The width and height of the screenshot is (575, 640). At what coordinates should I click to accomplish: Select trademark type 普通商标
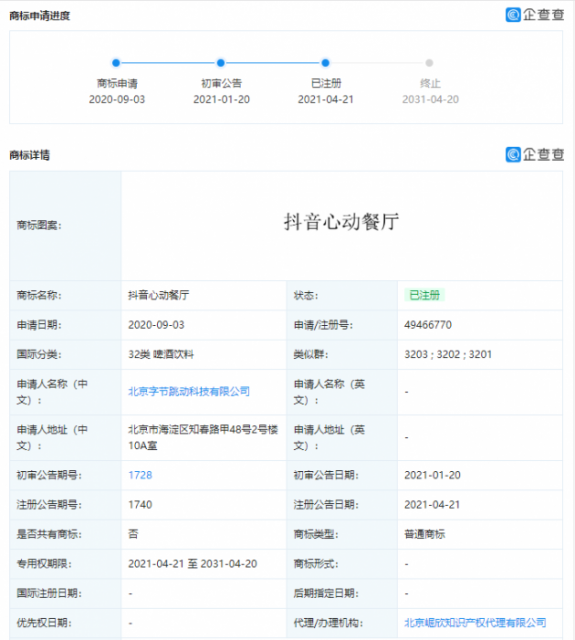click(x=424, y=534)
